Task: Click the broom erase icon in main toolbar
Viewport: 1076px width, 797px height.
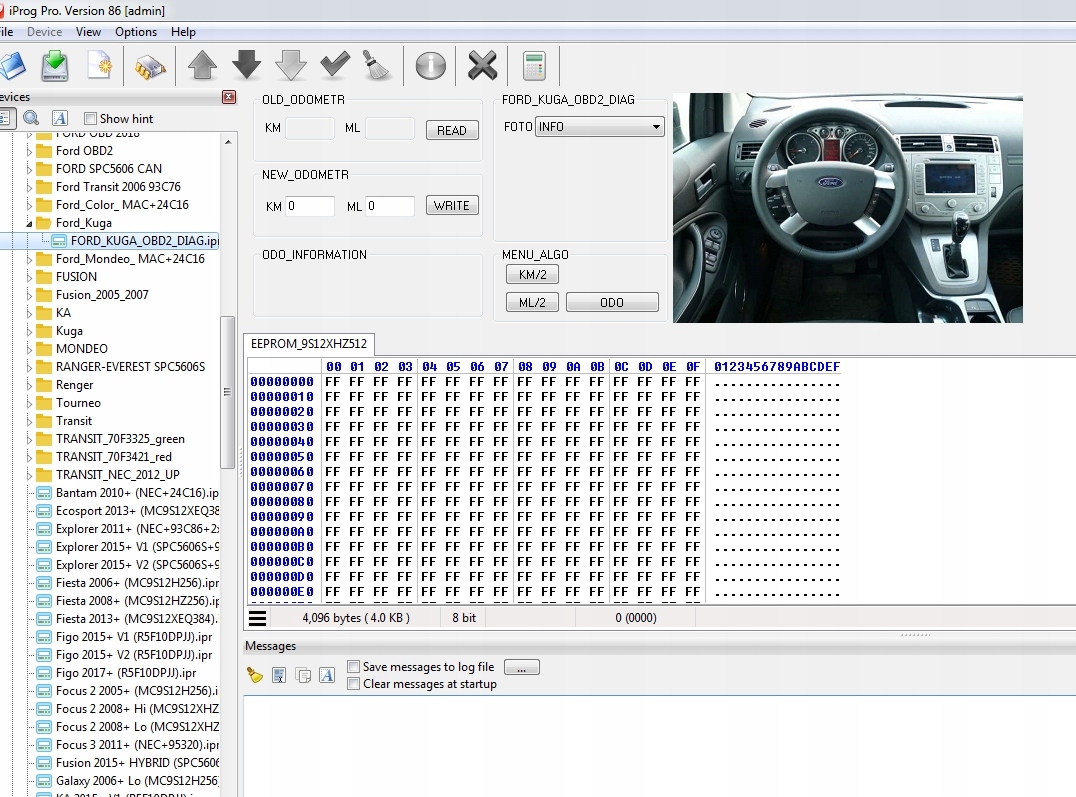Action: (378, 66)
